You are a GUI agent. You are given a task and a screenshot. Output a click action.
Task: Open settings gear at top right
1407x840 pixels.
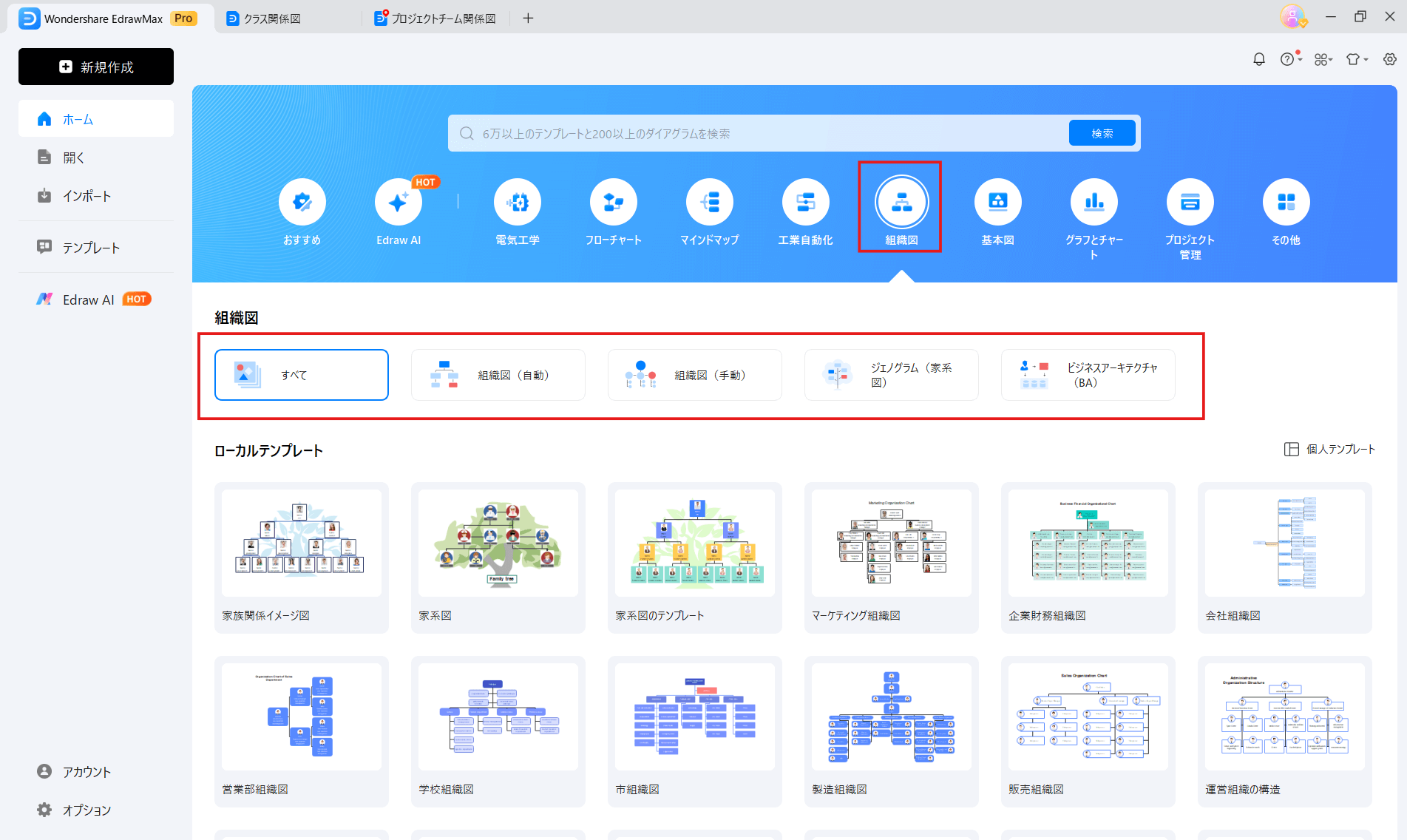click(1390, 59)
